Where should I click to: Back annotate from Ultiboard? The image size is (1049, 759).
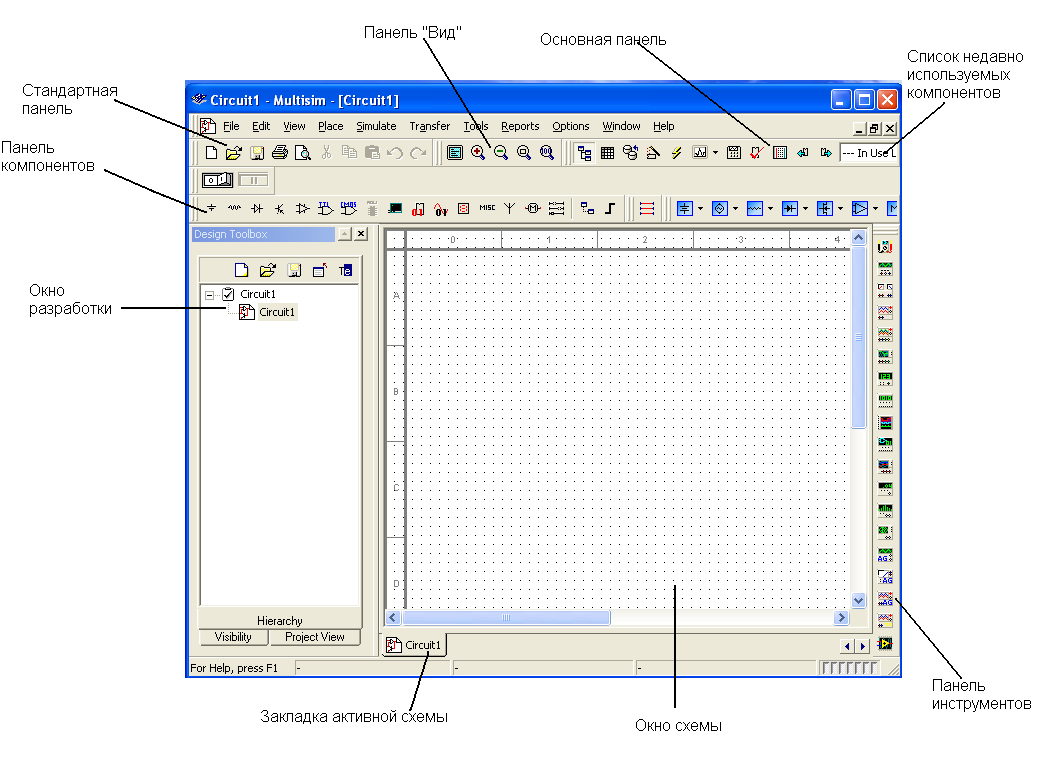tap(803, 152)
